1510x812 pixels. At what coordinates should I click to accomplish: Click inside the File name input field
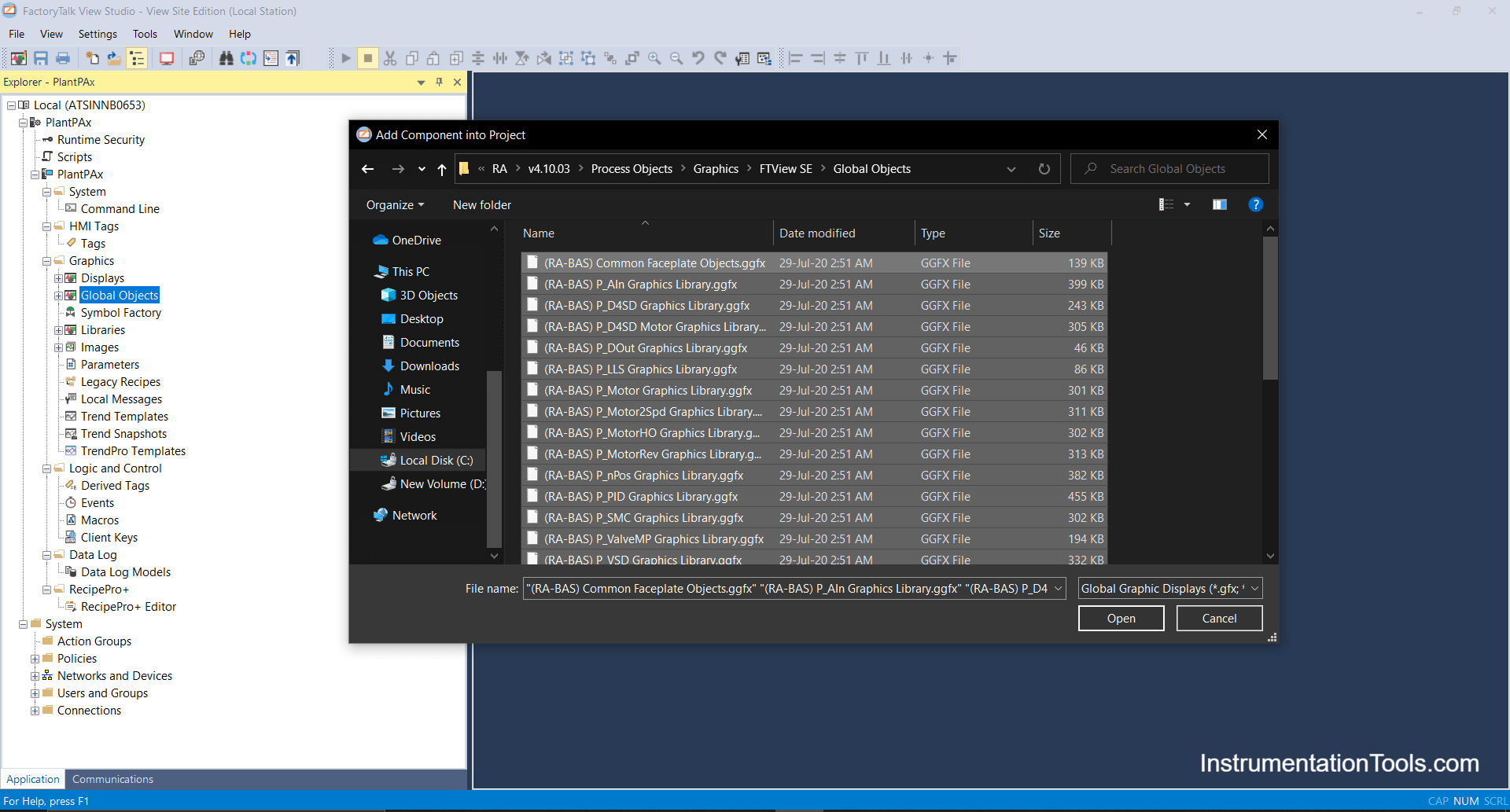[786, 589]
